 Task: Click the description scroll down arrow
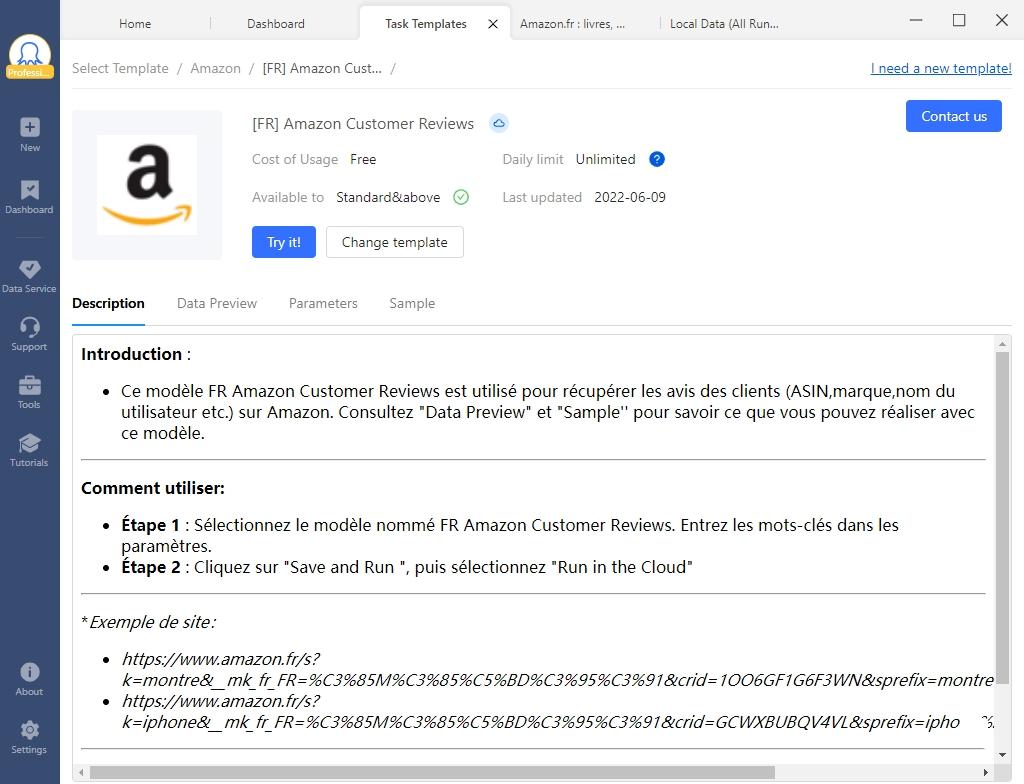pyautogui.click(x=1002, y=755)
